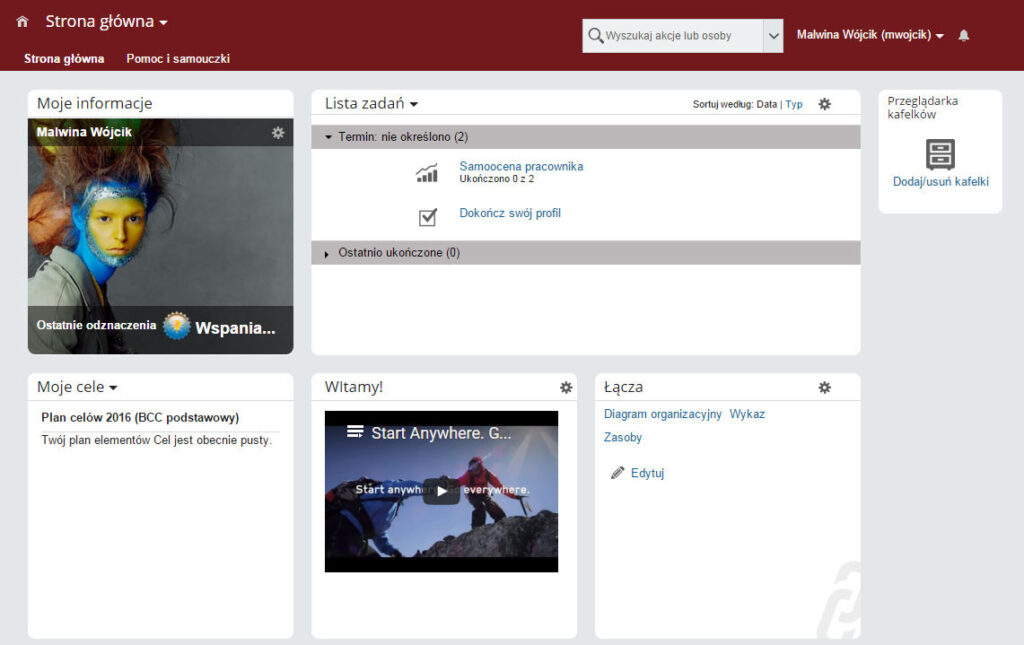The image size is (1024, 645).
Task: Click the tile browser cabinet icon
Action: [940, 154]
